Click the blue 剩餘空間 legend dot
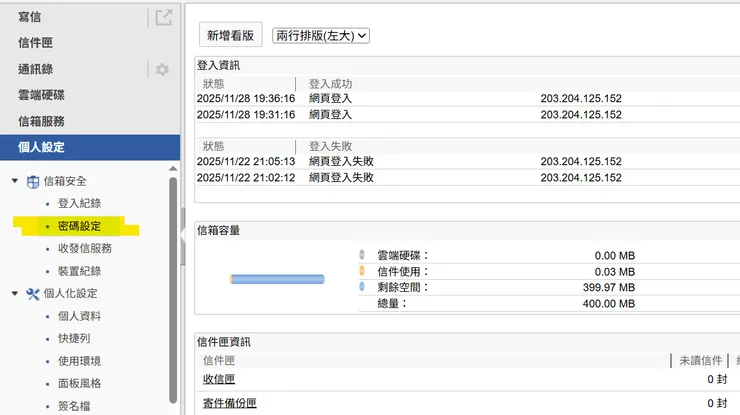This screenshot has height=415, width=740. point(362,287)
